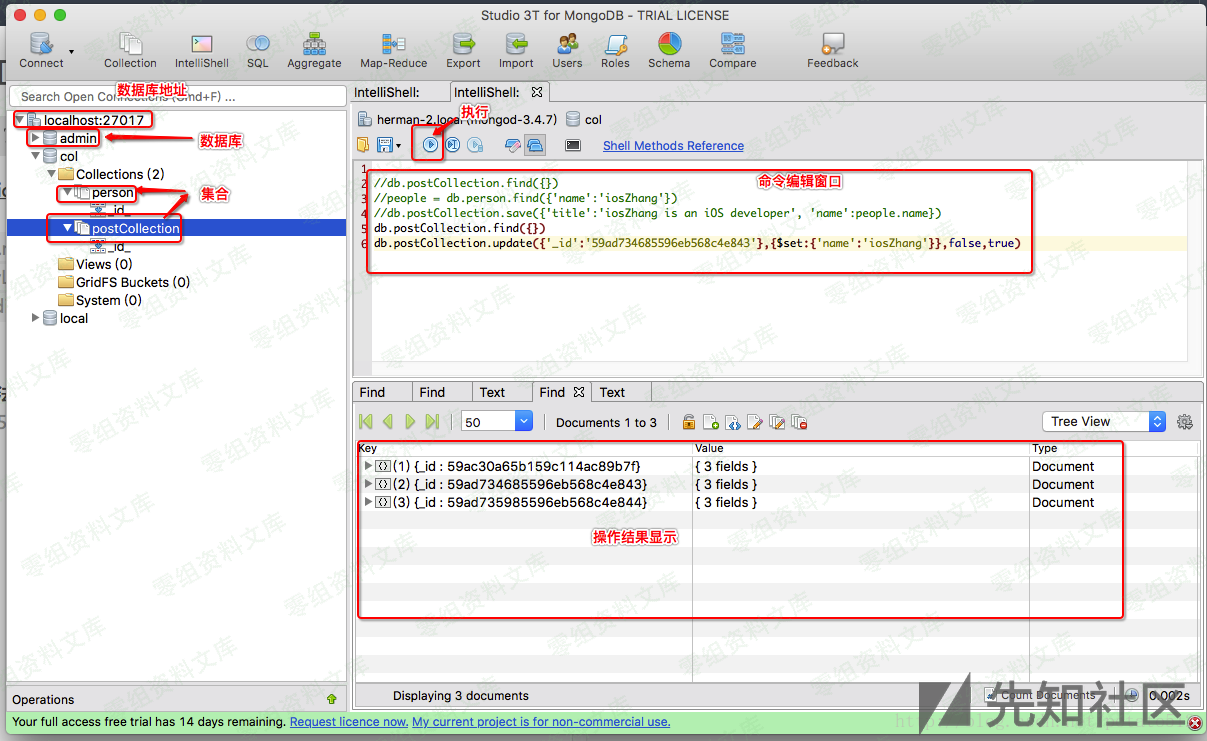
Task: Go to the next results page
Action: (410, 422)
